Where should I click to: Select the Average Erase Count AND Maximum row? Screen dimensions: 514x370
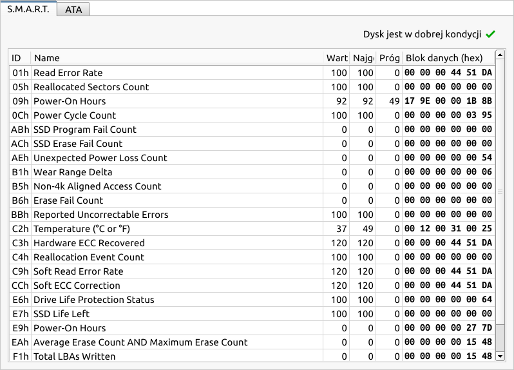click(x=252, y=342)
